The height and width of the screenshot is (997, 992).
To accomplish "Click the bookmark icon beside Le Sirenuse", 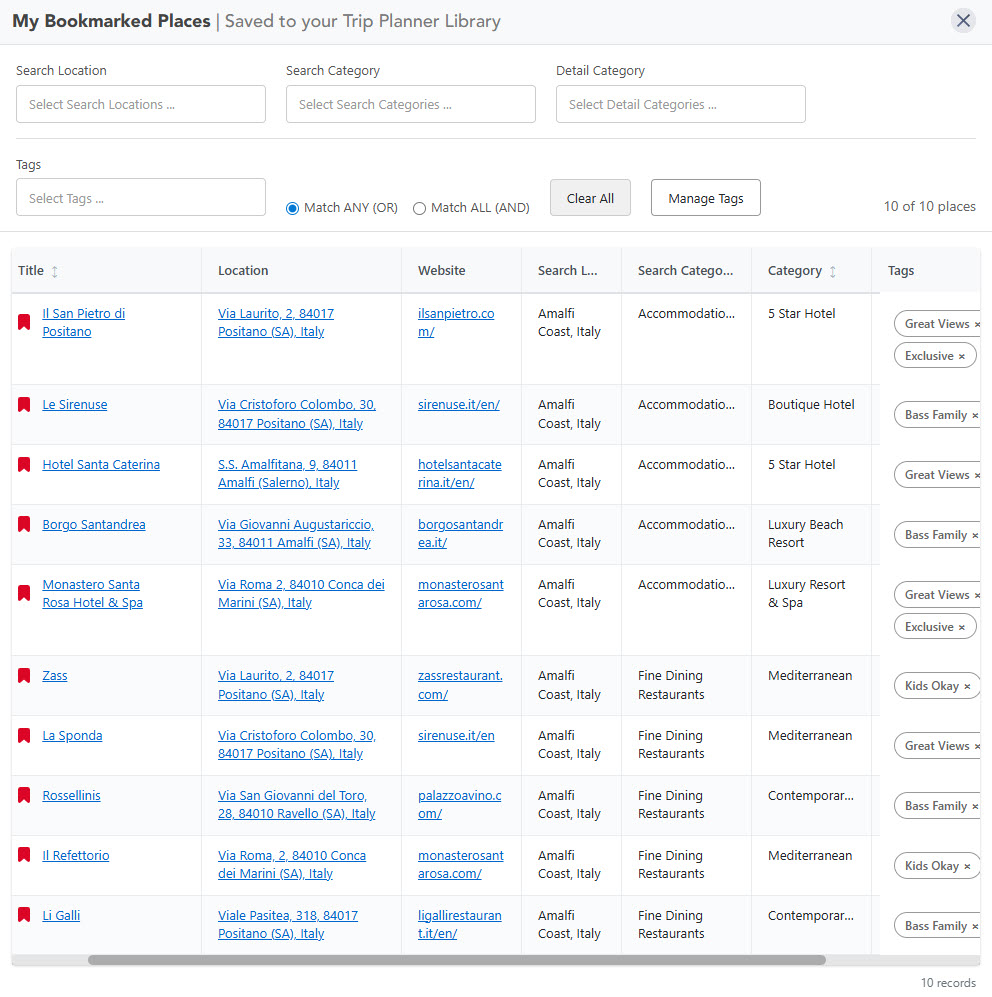I will click(x=24, y=405).
